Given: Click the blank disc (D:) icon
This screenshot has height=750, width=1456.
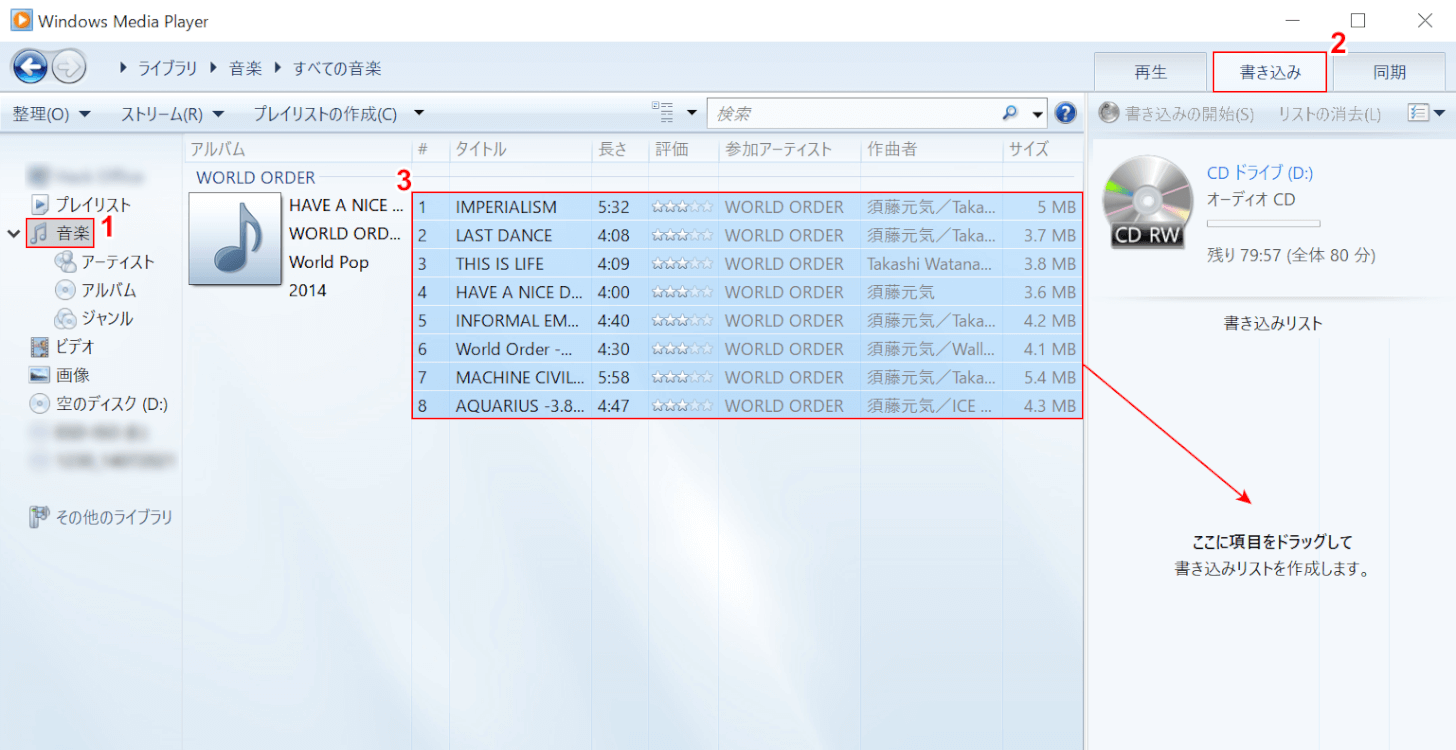Looking at the screenshot, I should [40, 404].
